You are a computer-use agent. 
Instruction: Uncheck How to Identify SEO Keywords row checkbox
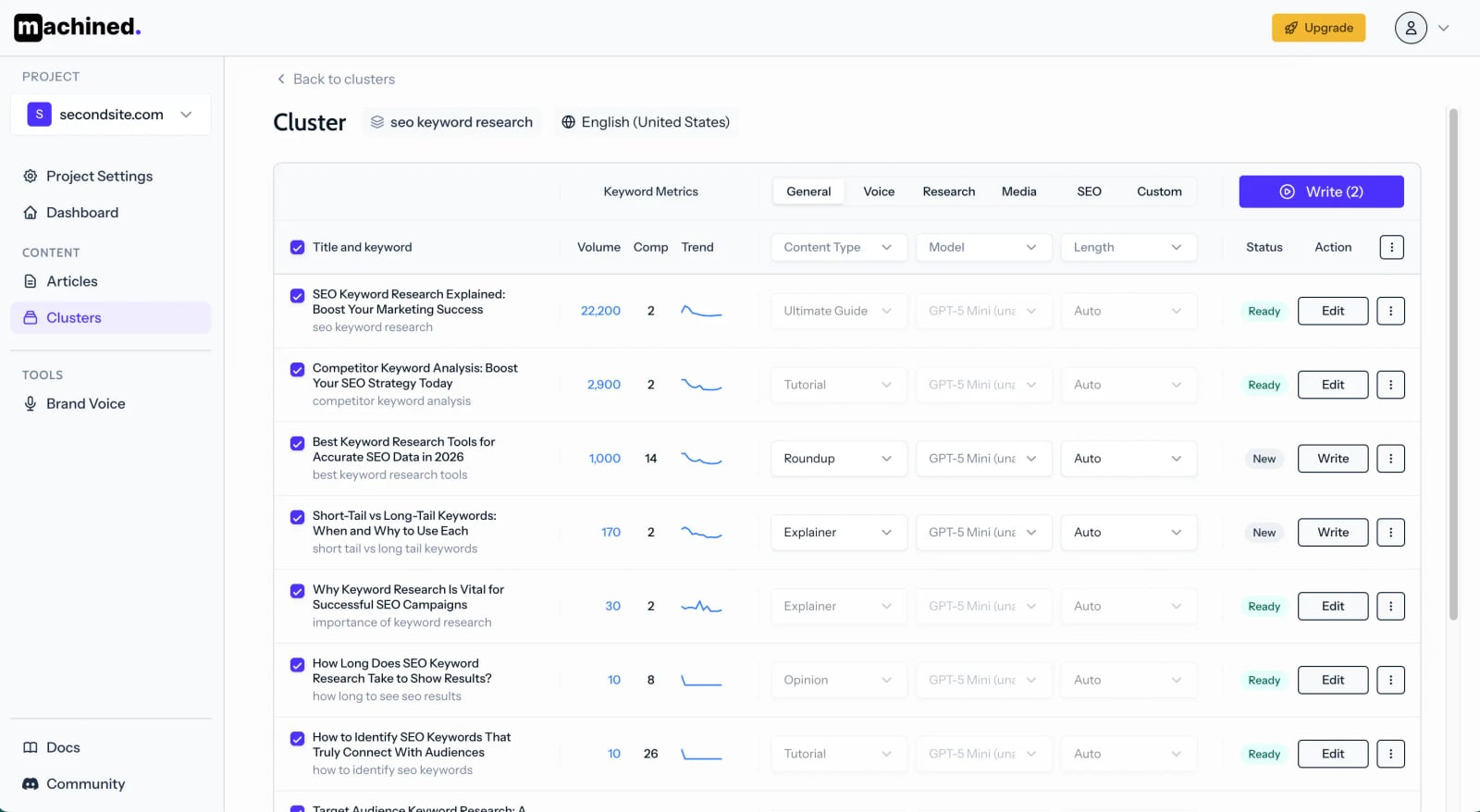click(297, 739)
